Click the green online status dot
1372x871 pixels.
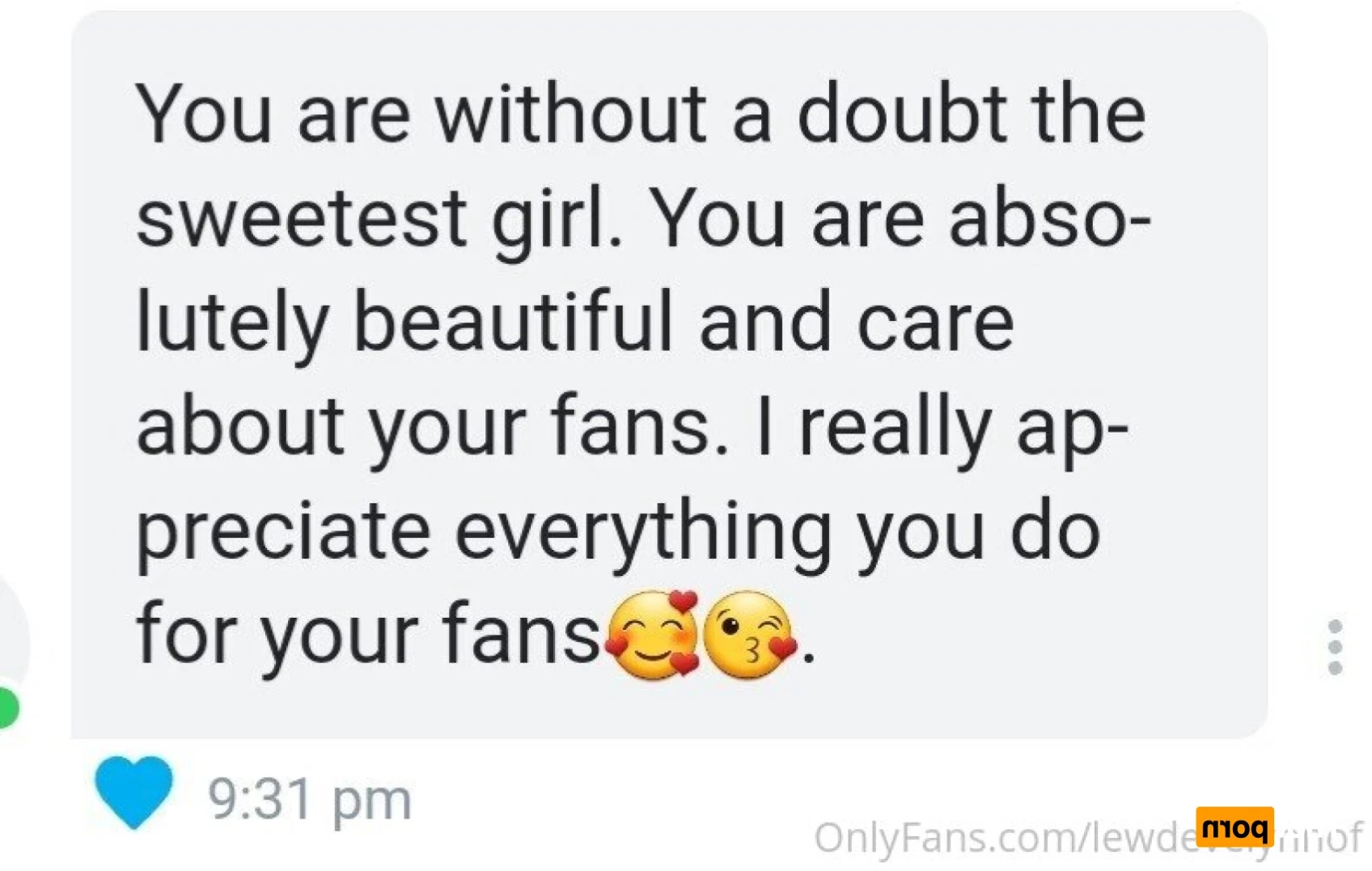[8, 708]
